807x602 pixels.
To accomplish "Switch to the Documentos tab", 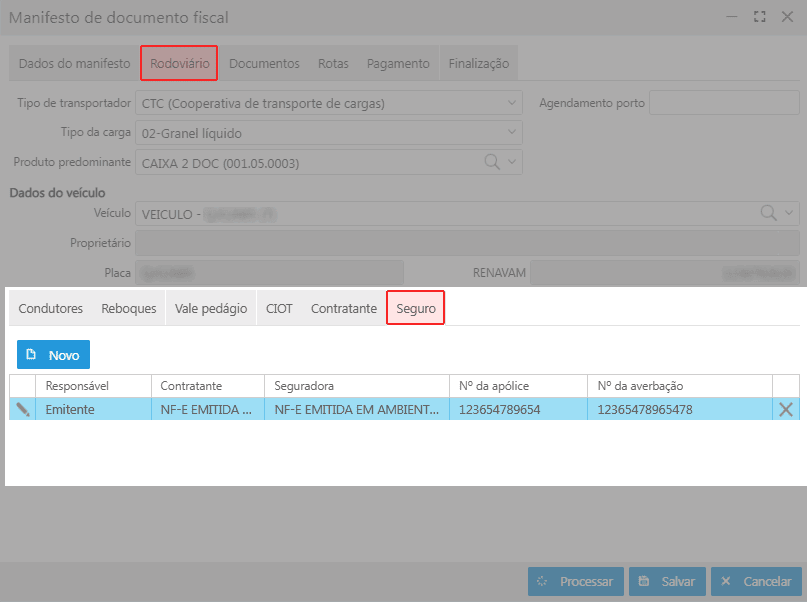I will 264,63.
